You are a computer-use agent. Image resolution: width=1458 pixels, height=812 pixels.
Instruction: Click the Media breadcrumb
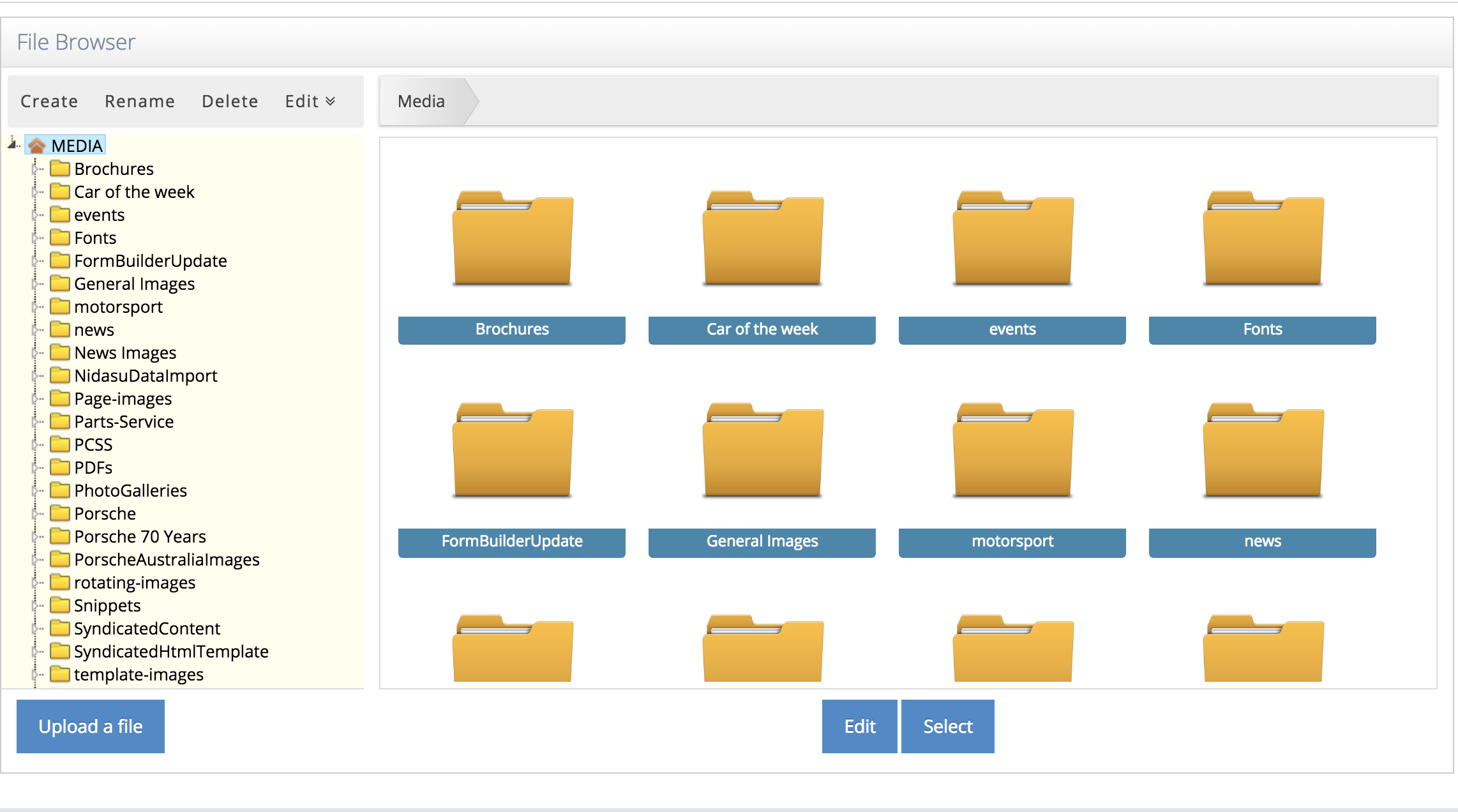pos(421,101)
